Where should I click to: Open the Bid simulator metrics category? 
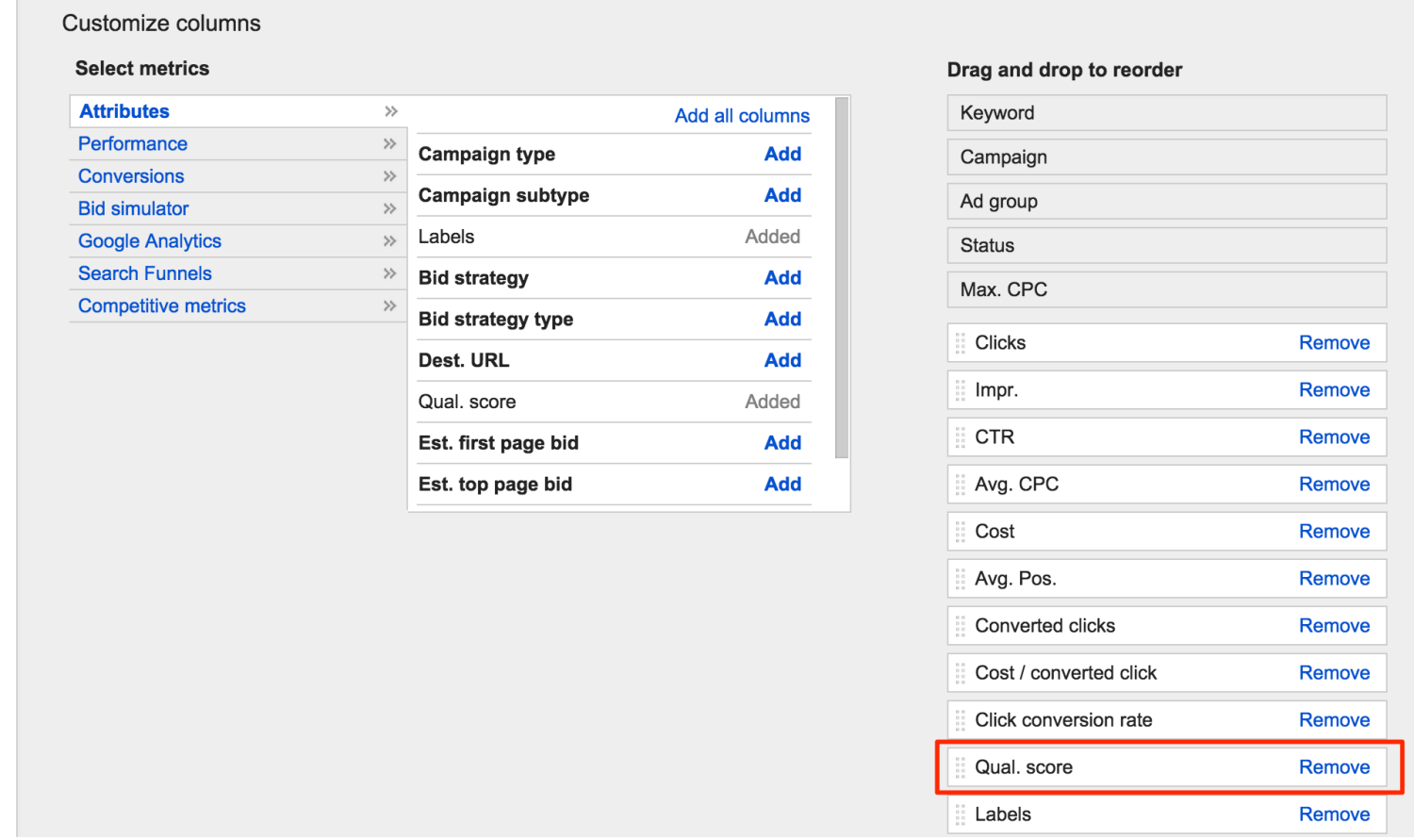(134, 209)
